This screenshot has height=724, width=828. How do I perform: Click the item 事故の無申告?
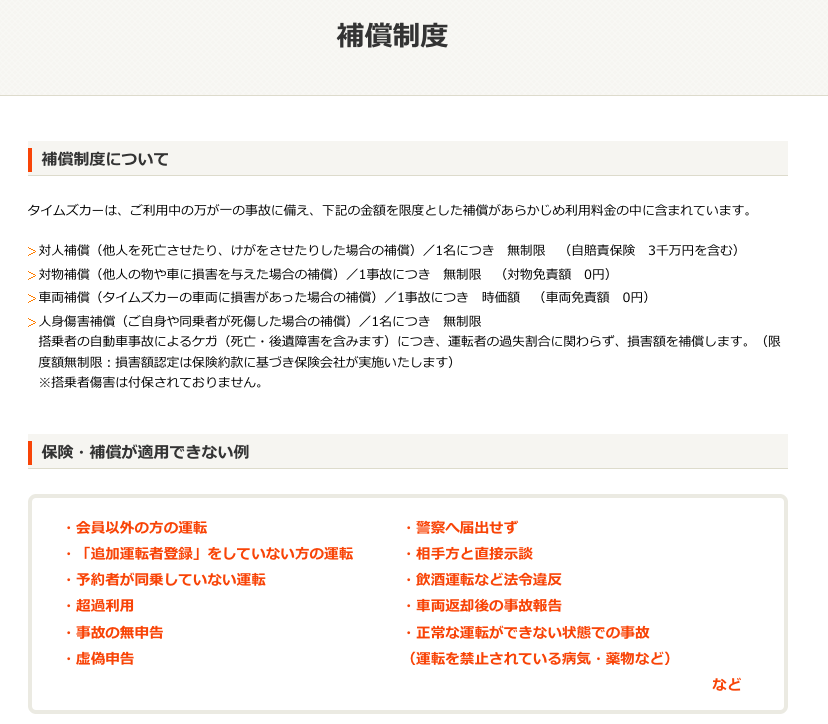pyautogui.click(x=119, y=632)
